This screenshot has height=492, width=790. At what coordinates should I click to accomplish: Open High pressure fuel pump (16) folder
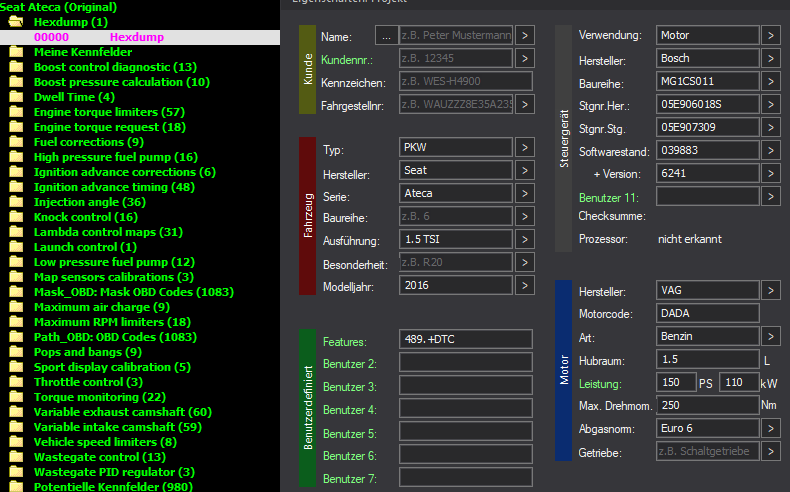pyautogui.click(x=115, y=157)
